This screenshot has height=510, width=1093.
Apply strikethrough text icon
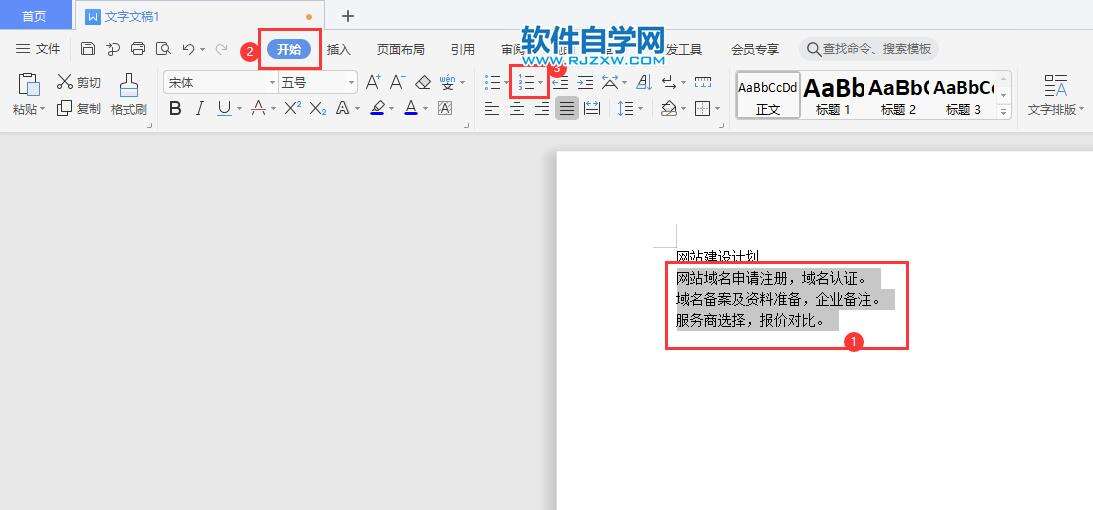click(259, 108)
